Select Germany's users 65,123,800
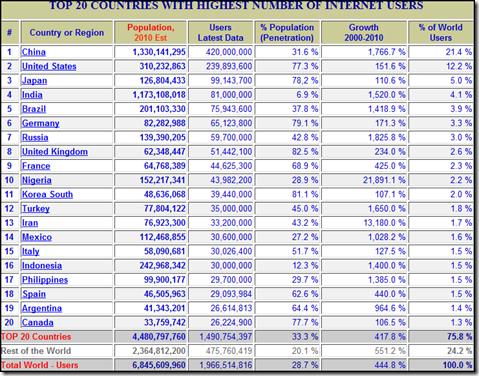The height and width of the screenshot is (376, 479). 231,123
